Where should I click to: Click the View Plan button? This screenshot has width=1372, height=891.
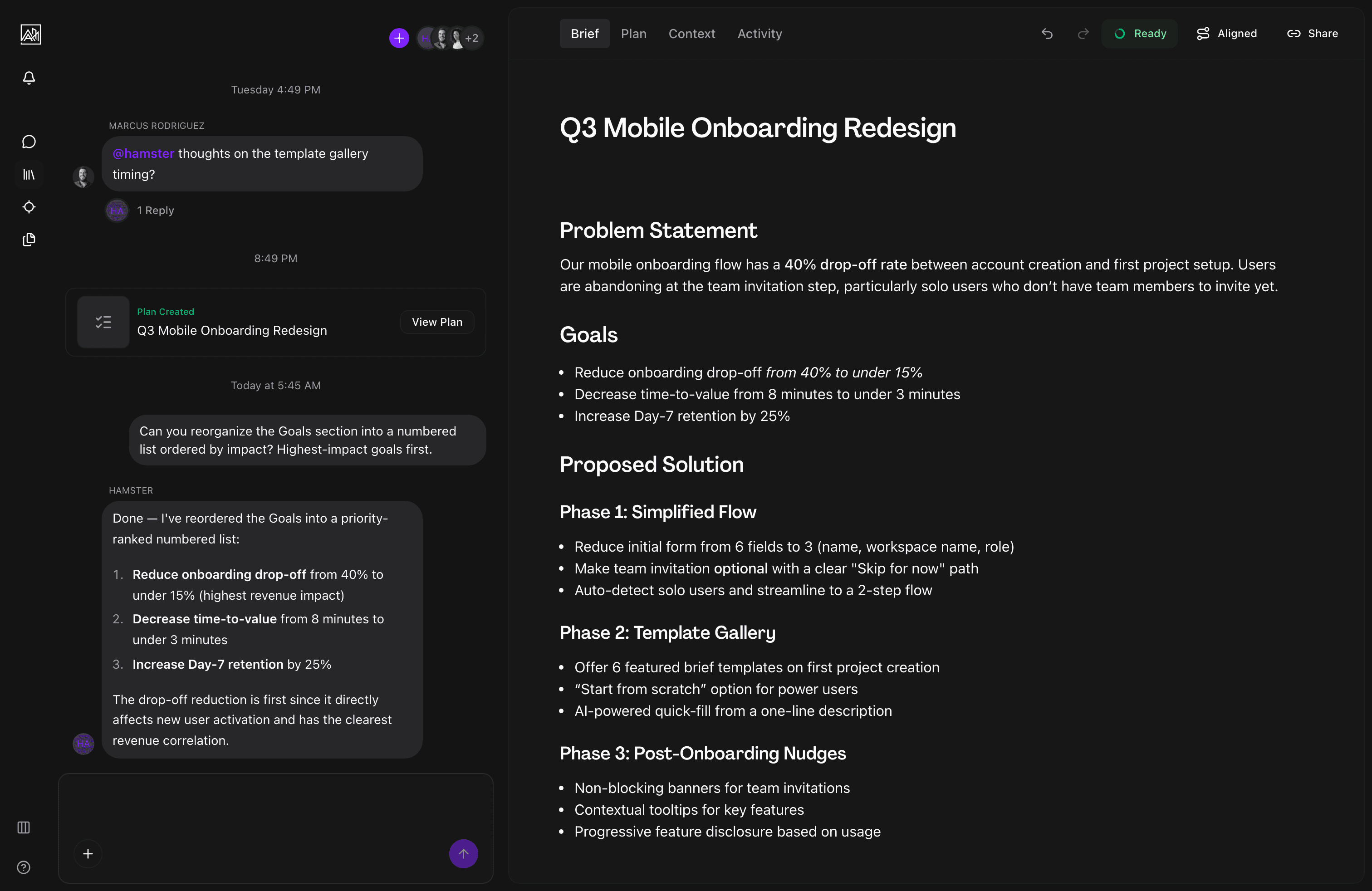[437, 322]
